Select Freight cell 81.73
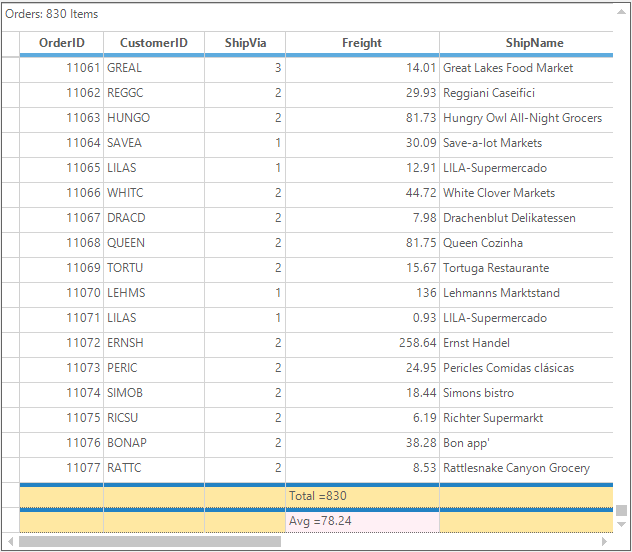The height and width of the screenshot is (552, 632). point(362,120)
